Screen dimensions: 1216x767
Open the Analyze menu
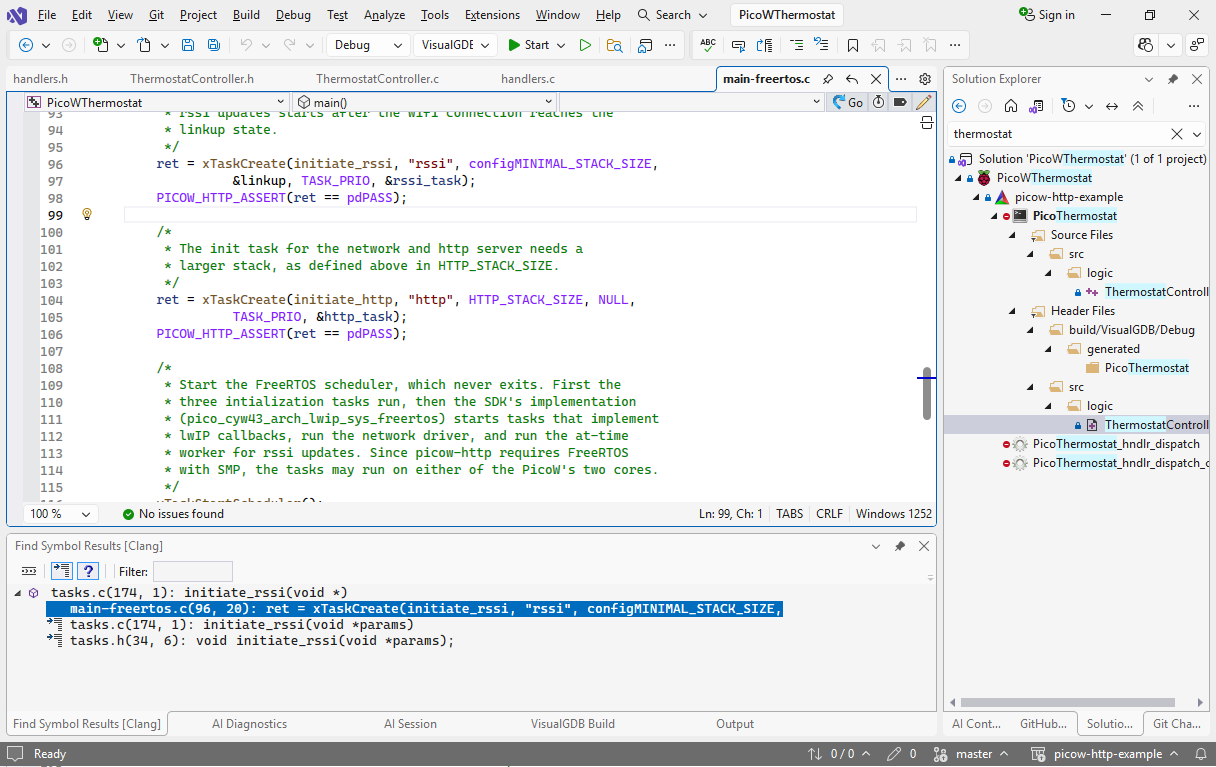(384, 15)
